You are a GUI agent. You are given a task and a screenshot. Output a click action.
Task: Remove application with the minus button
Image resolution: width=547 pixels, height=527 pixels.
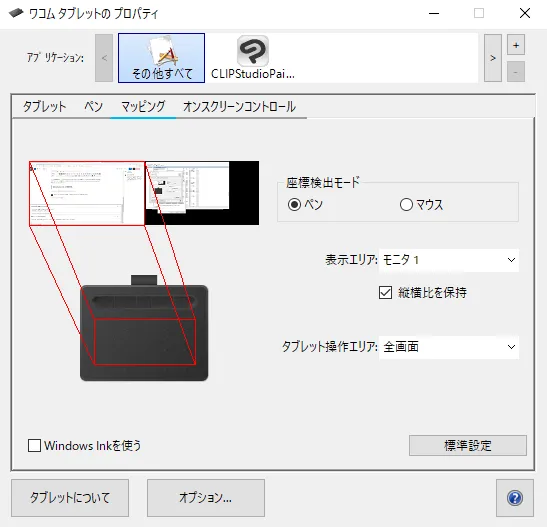click(516, 71)
